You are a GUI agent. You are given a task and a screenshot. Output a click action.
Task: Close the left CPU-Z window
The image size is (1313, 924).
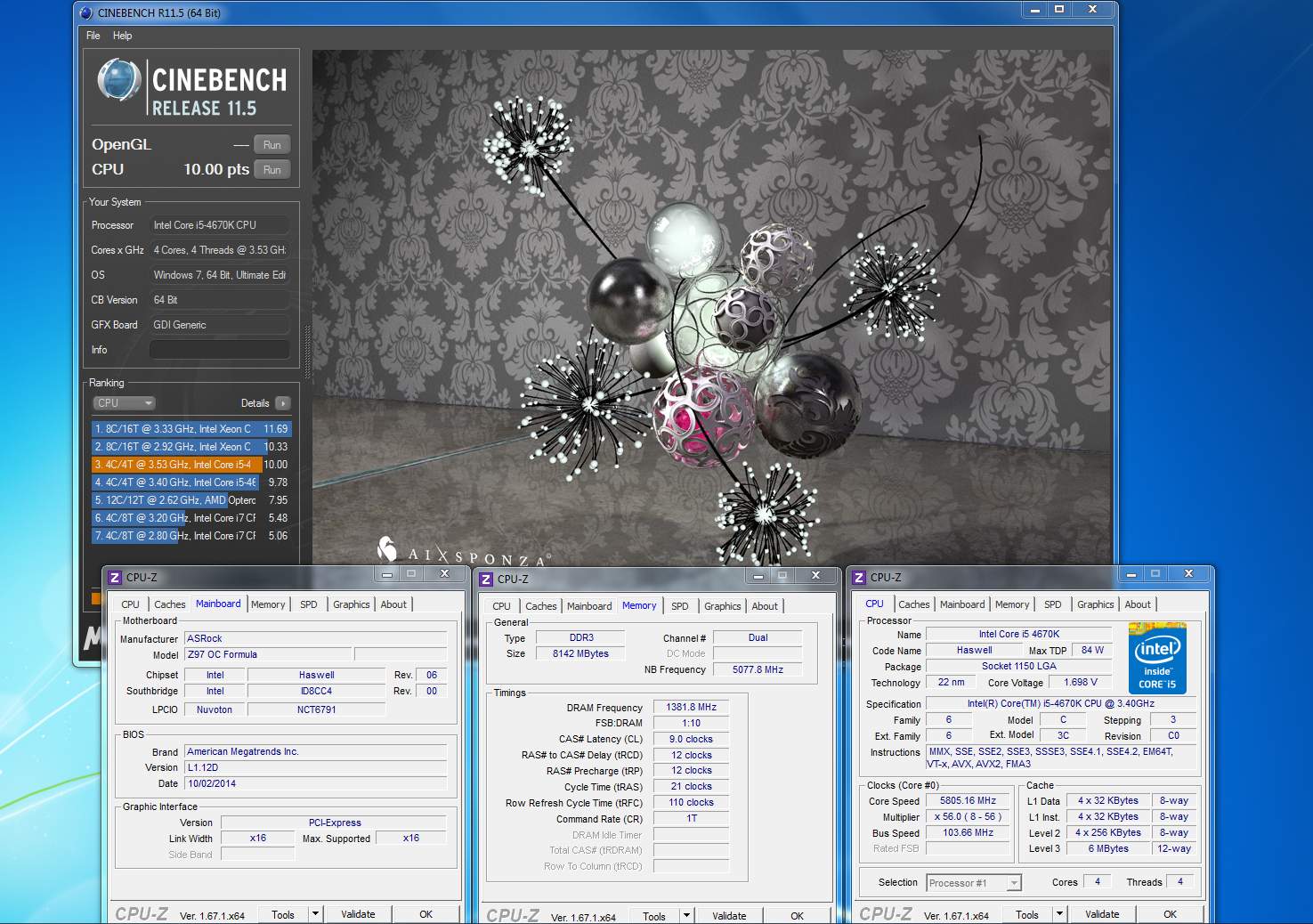pos(444,574)
